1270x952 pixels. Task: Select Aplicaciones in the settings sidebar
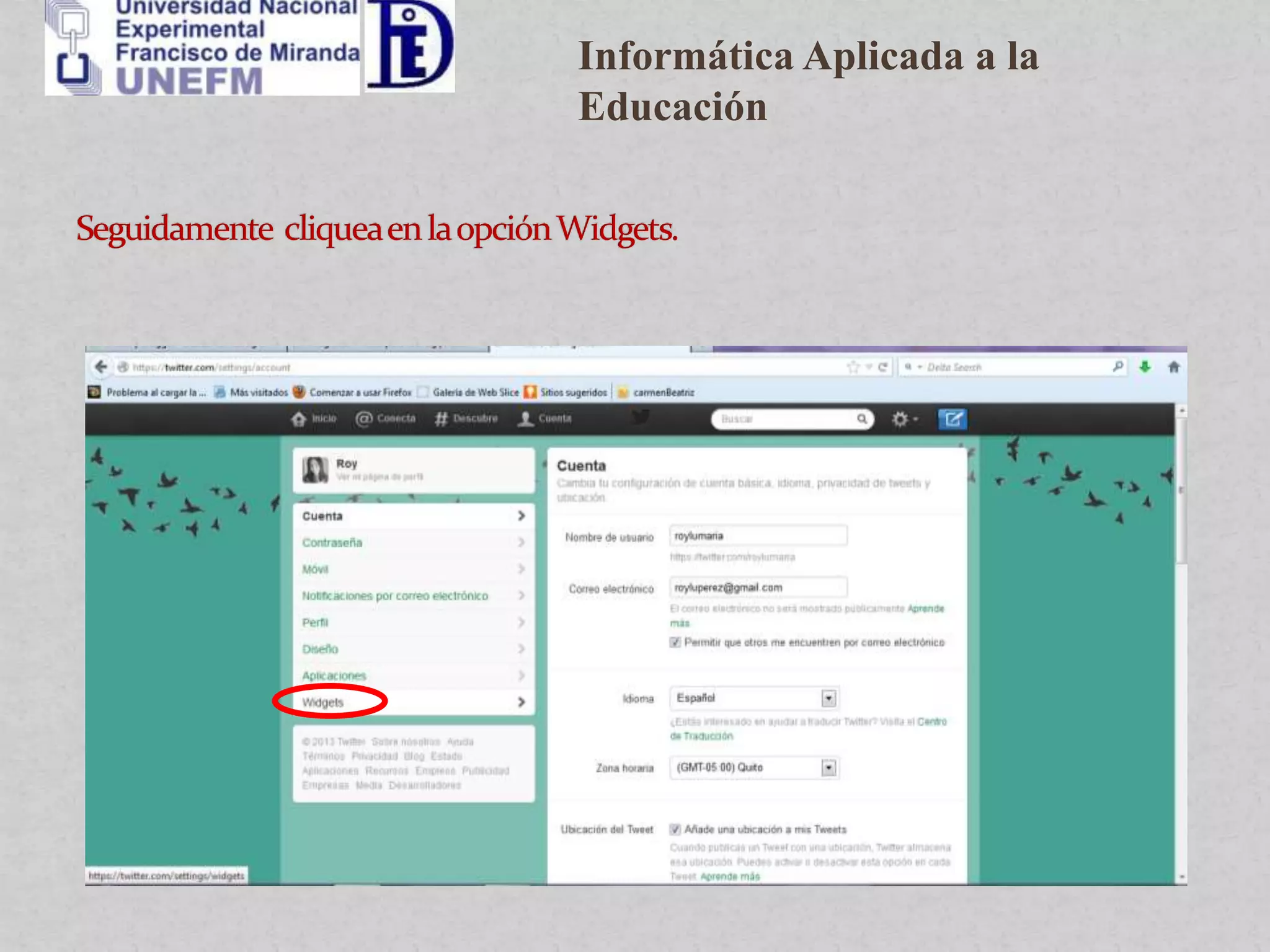[414, 676]
